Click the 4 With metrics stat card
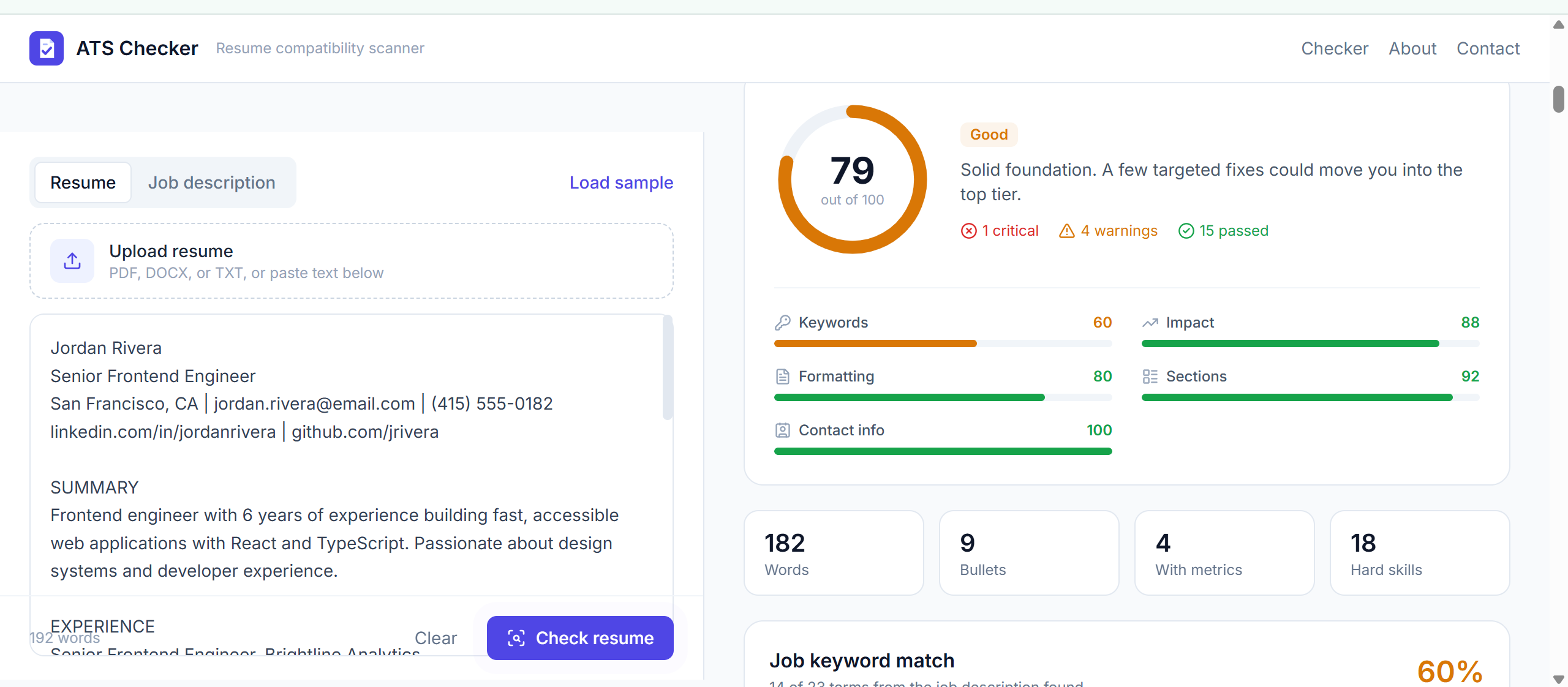Viewport: 1568px width, 687px height. point(1224,553)
